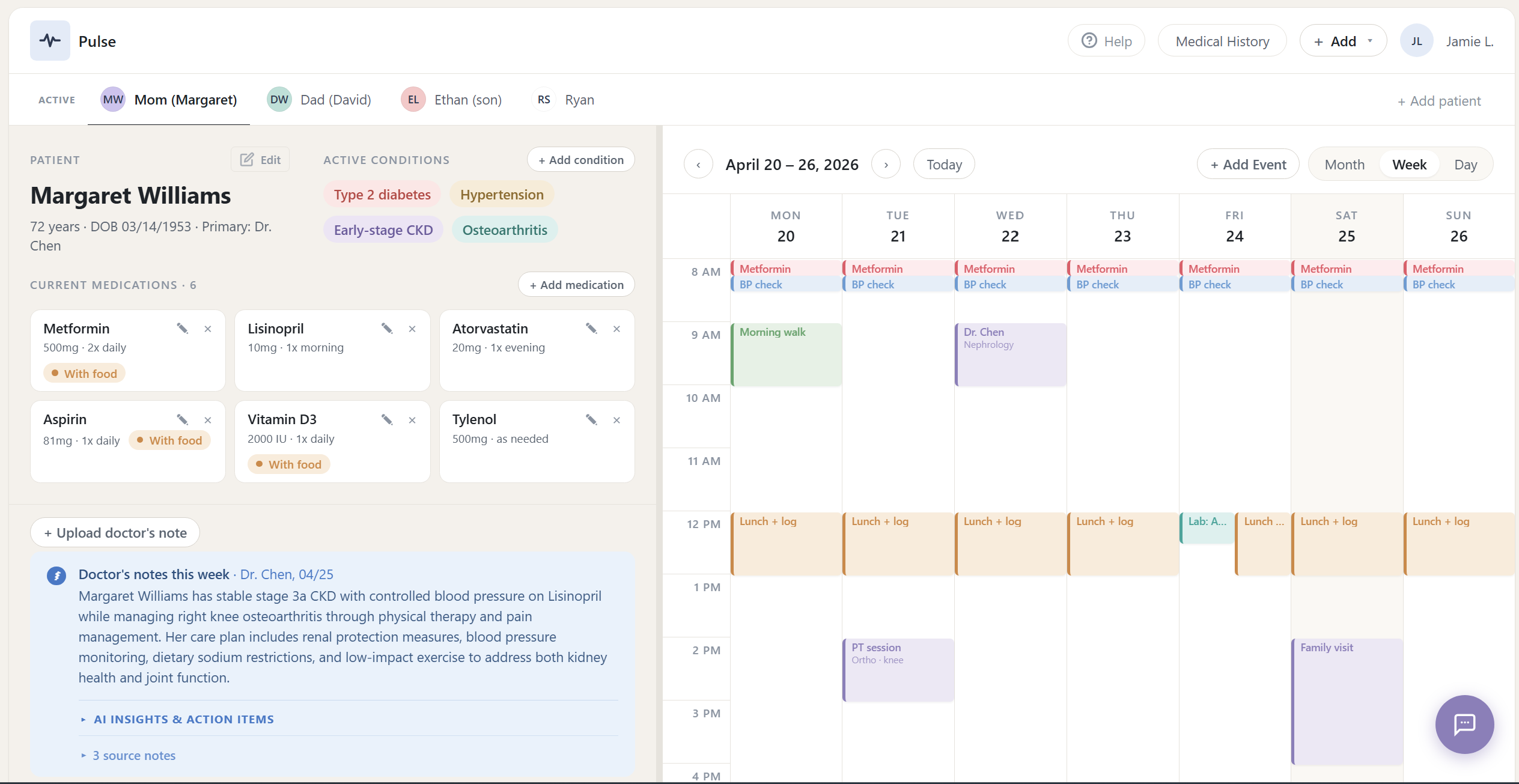
Task: Click Upload doctor's note button
Action: tap(115, 533)
